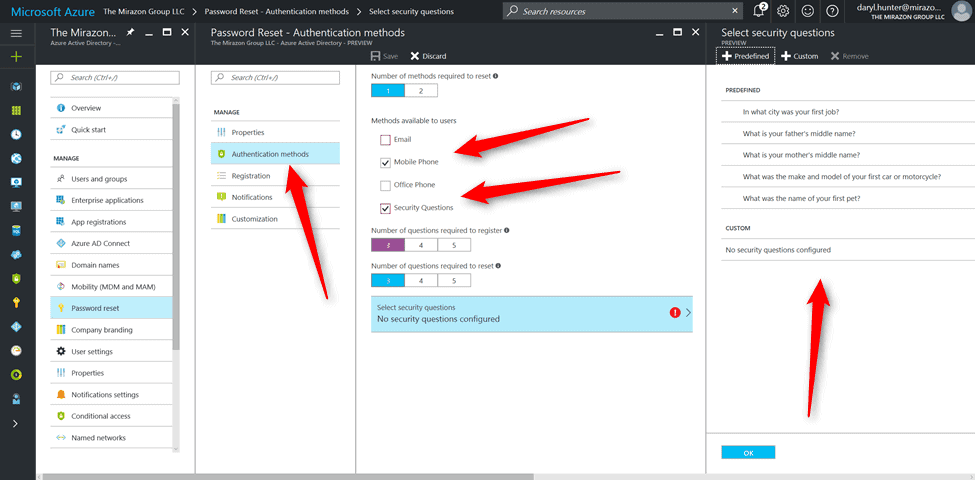Click the OK button
Screen dimensions: 975x480
(x=748, y=453)
